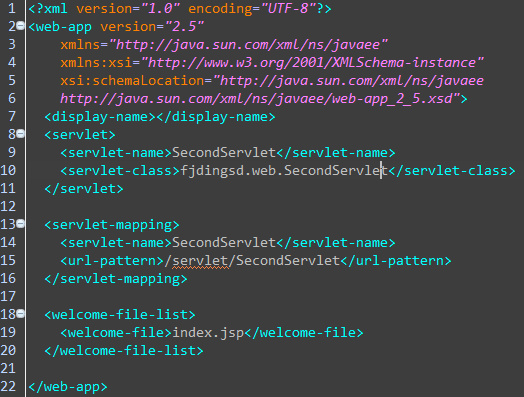The height and width of the screenshot is (397, 524).
Task: Click the web-app_2_5.xsd schema URL
Action: (x=260, y=99)
